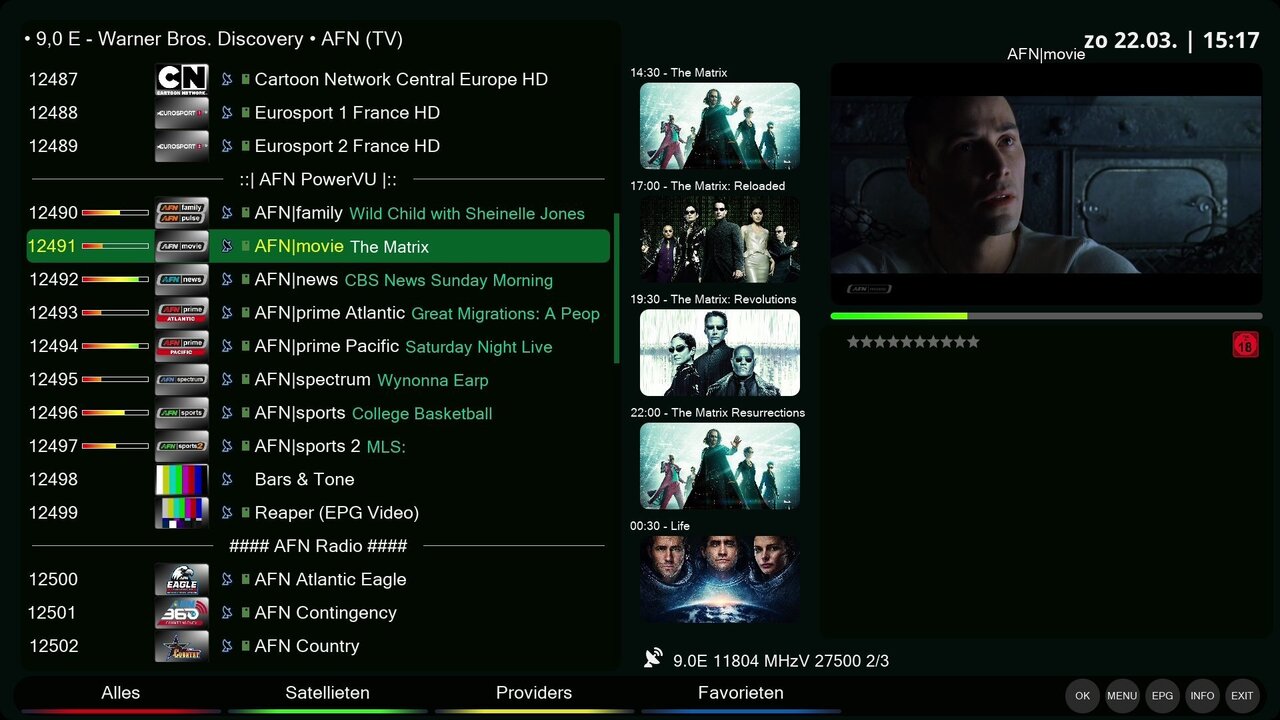Click "CBS News Sunday Morning" program text
The height and width of the screenshot is (720, 1280).
click(449, 281)
